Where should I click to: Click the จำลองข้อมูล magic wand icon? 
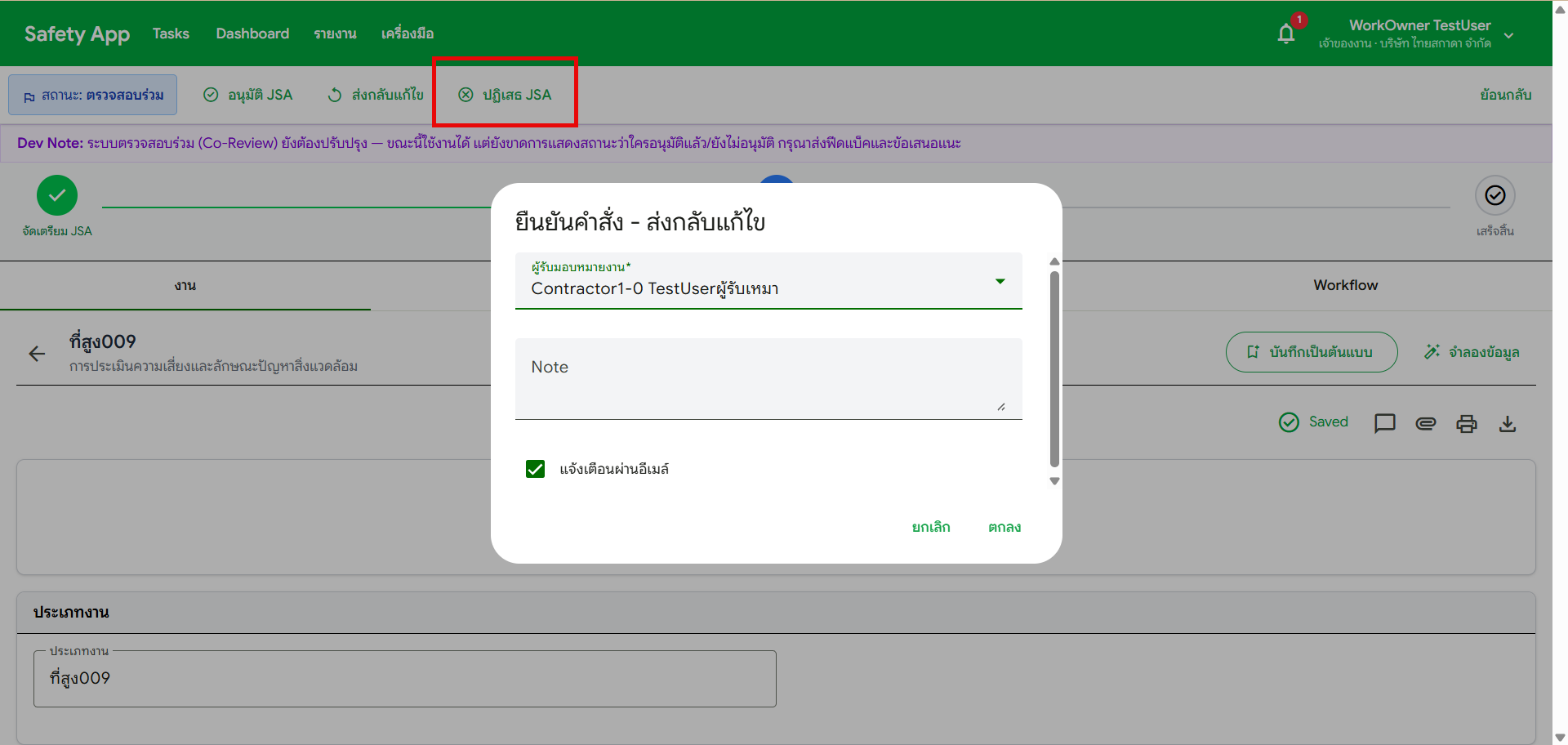pyautogui.click(x=1432, y=351)
